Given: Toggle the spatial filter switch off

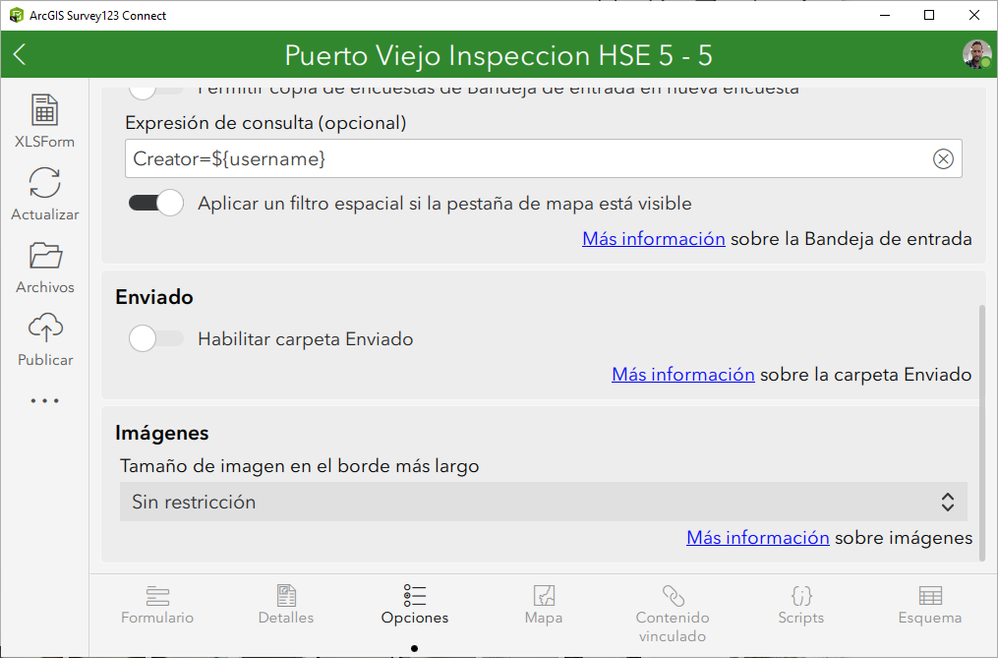Looking at the screenshot, I should point(156,203).
